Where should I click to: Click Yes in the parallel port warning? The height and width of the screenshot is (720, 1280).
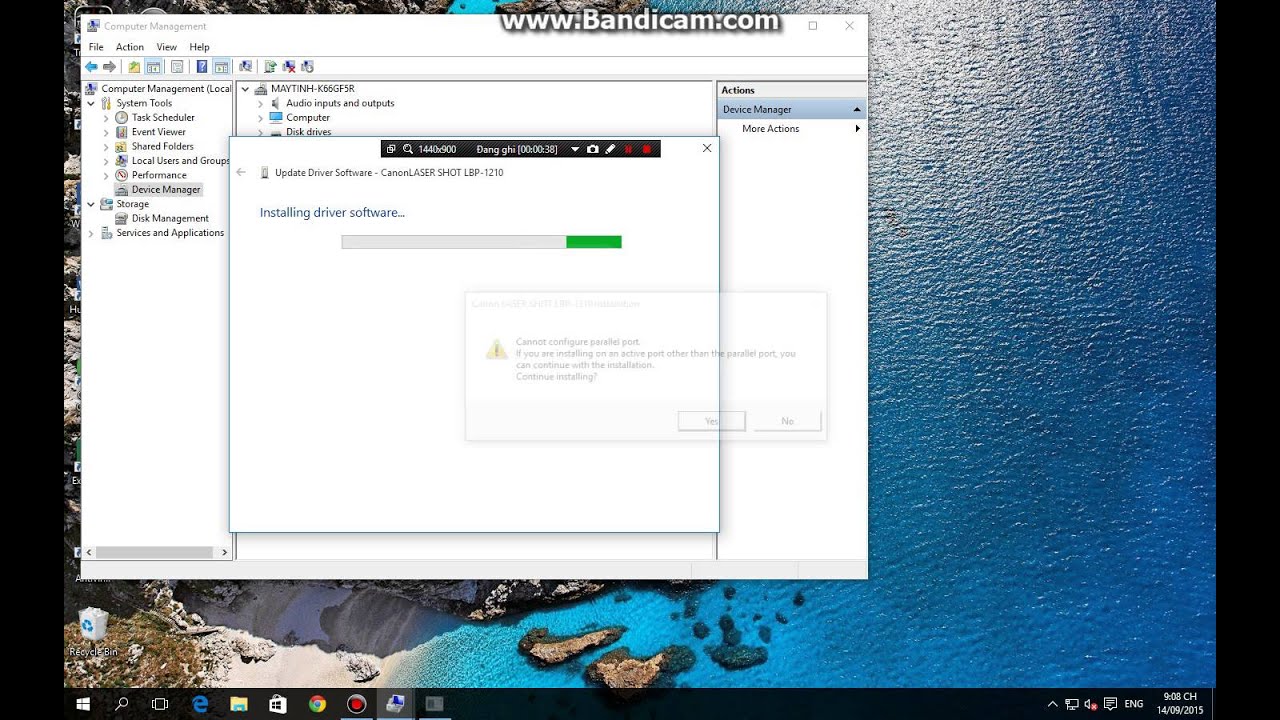pos(711,421)
